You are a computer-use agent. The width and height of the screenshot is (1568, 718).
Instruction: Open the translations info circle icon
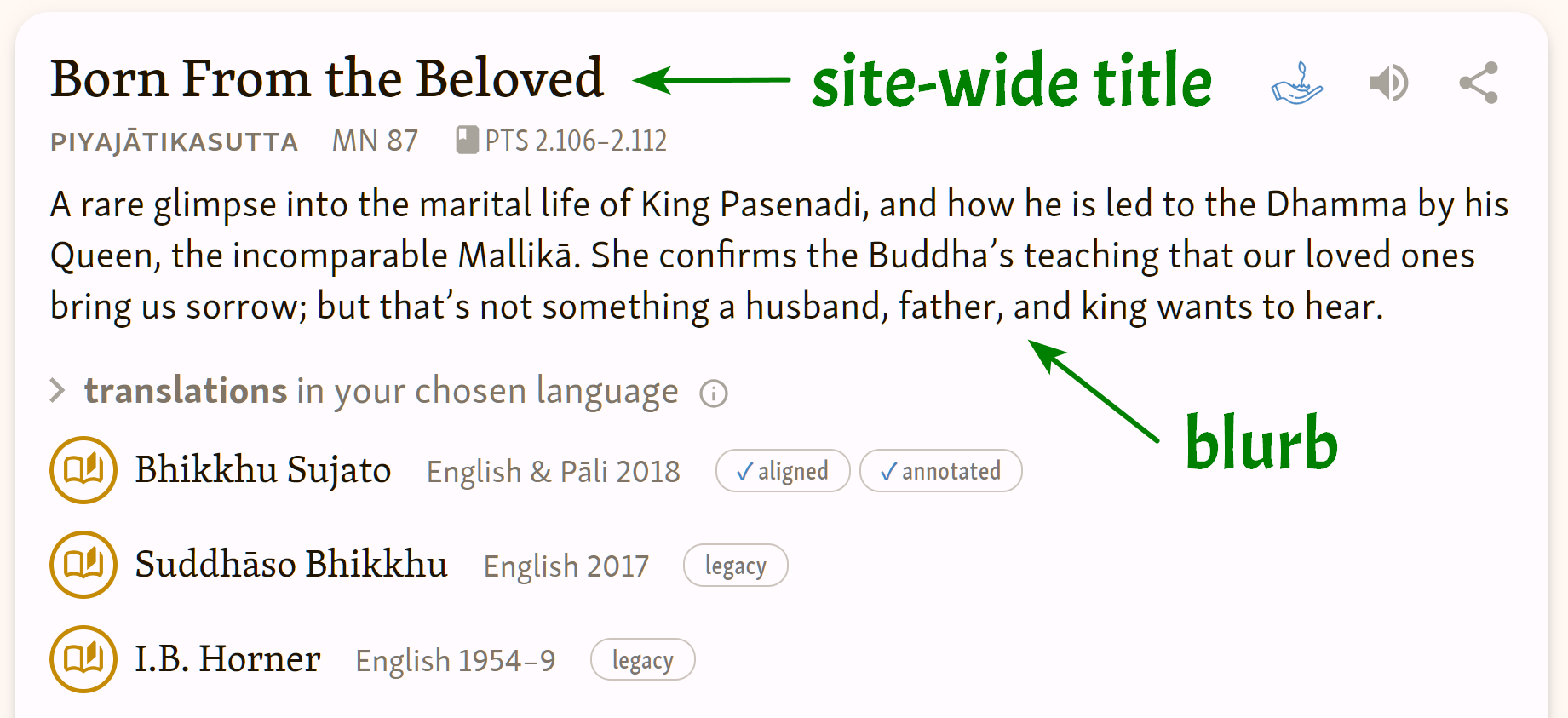(714, 393)
